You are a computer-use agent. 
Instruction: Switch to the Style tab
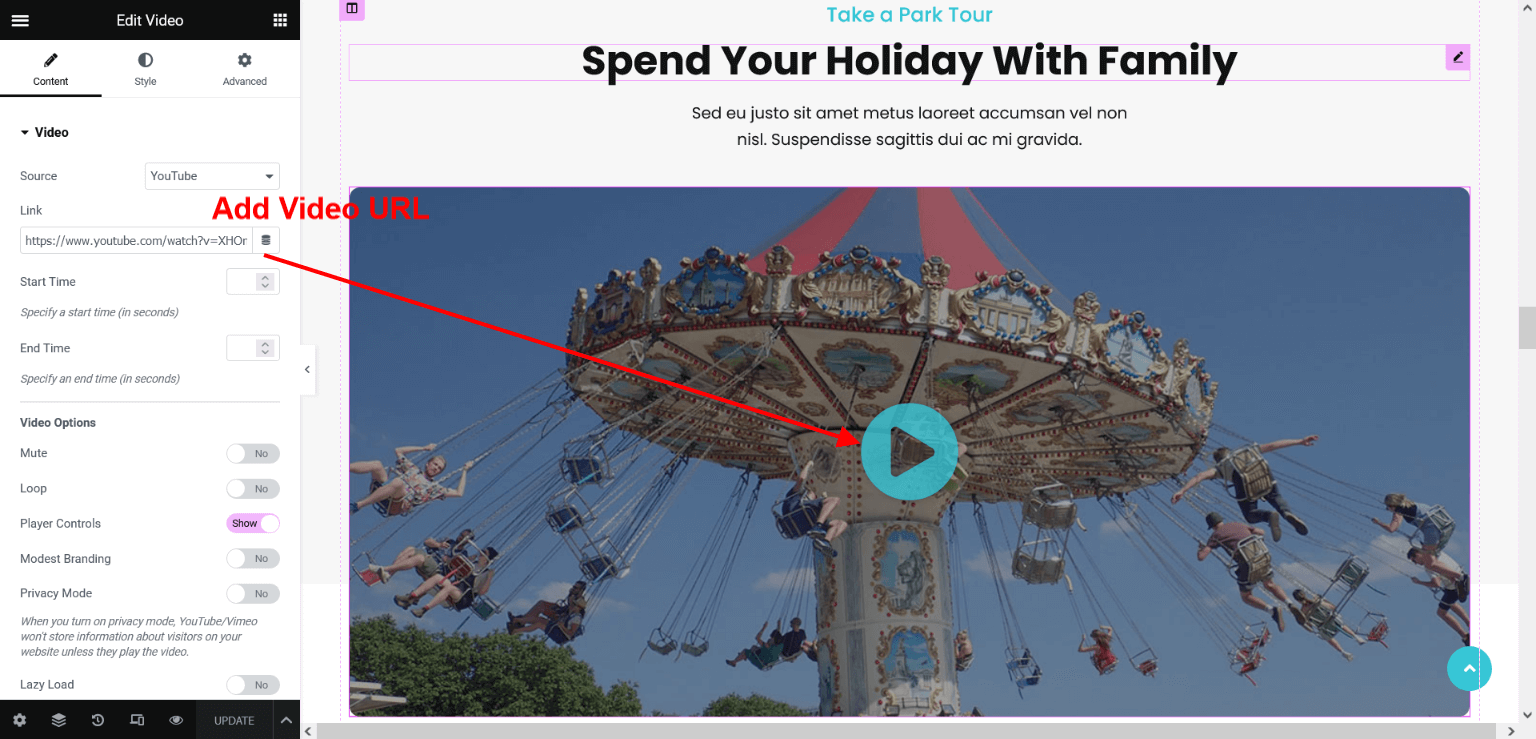click(145, 69)
